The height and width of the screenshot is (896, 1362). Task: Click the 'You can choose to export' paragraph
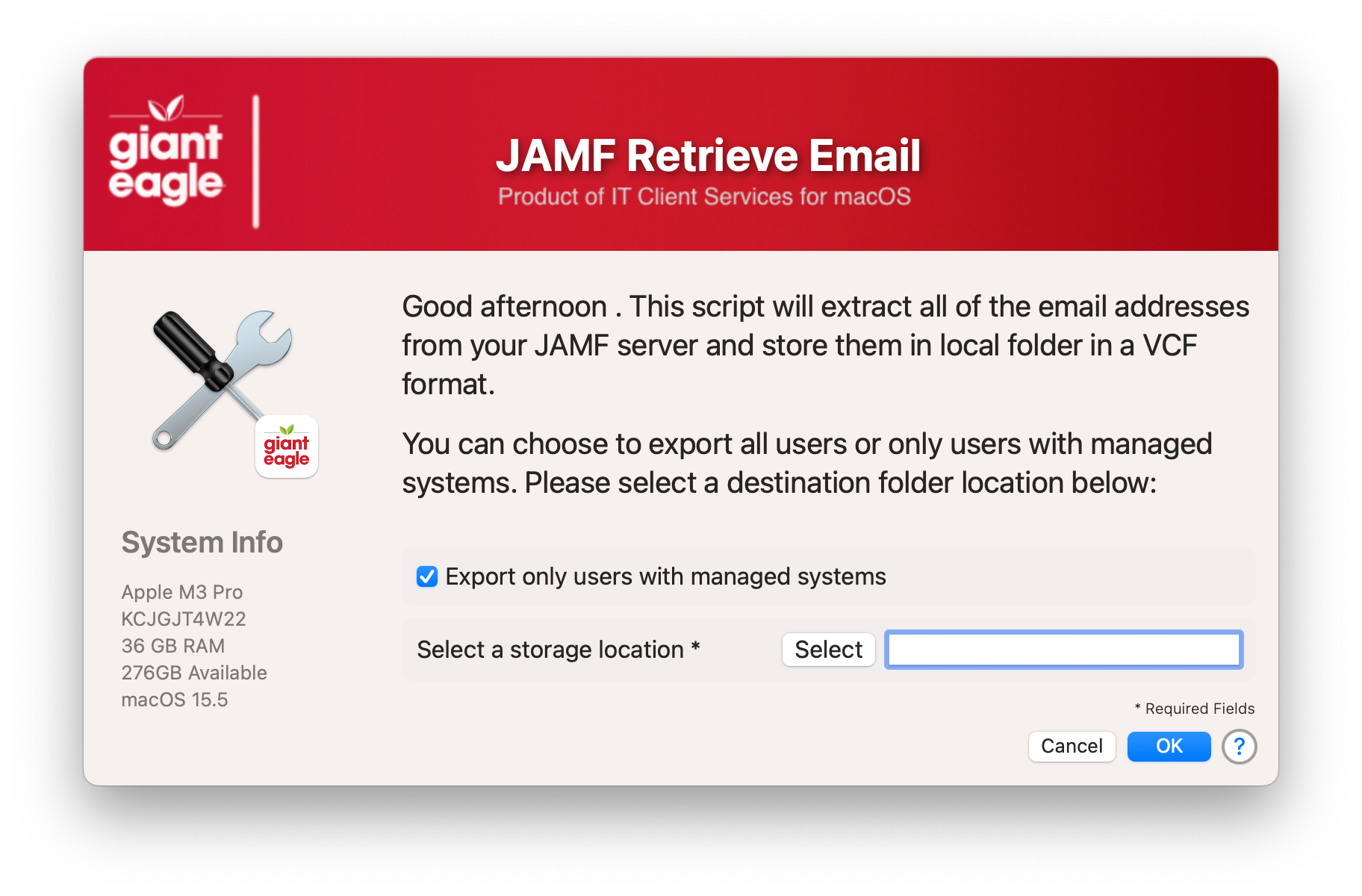click(x=806, y=463)
